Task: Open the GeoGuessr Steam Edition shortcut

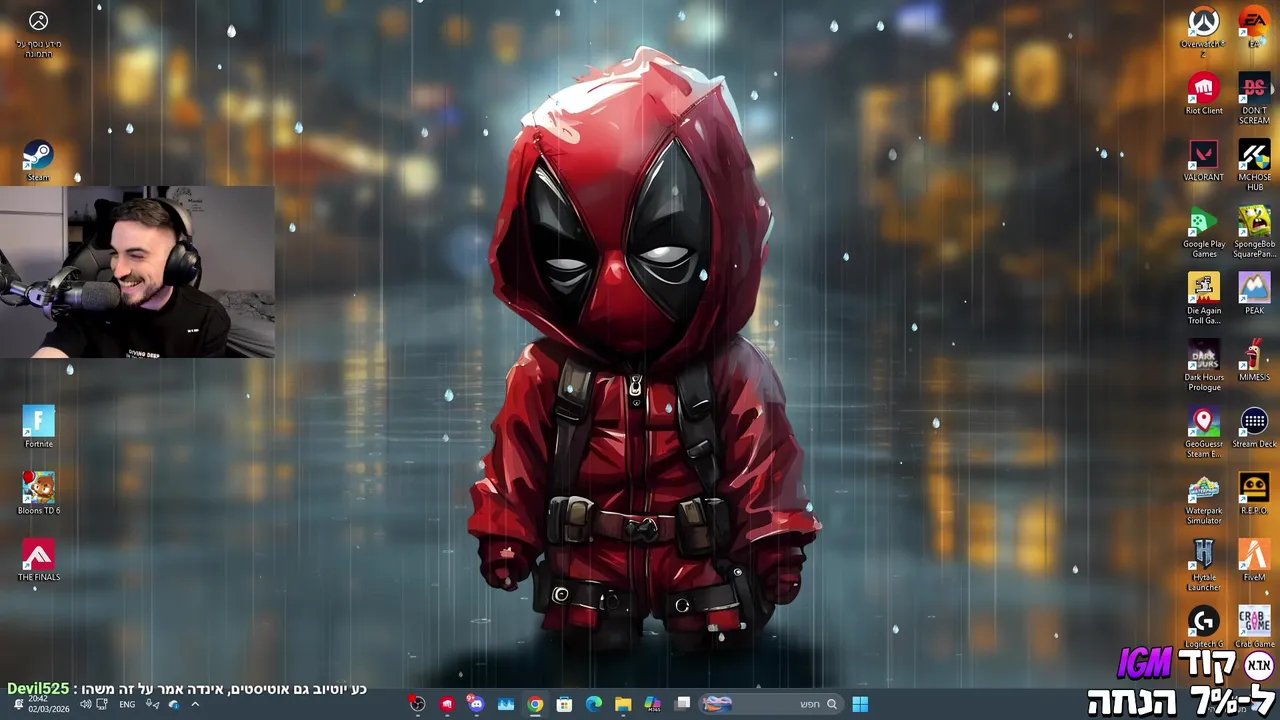Action: coord(1203,432)
